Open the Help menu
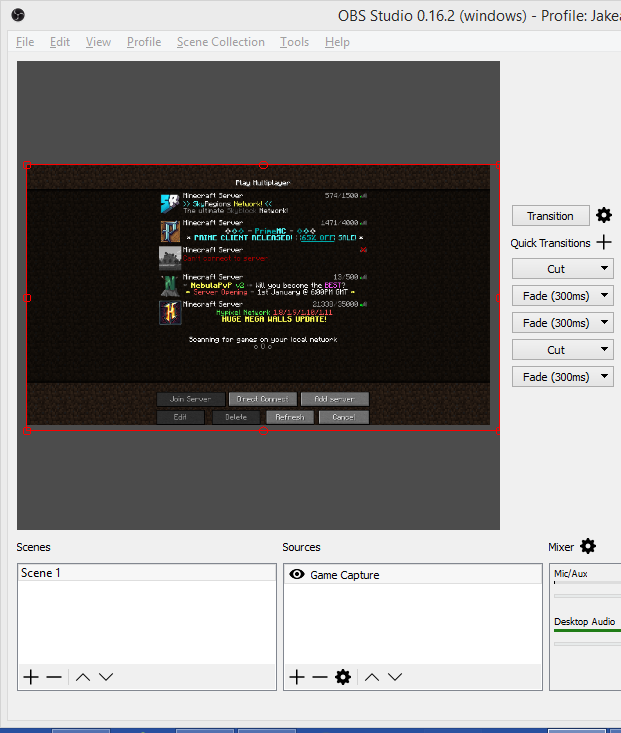Image resolution: width=621 pixels, height=733 pixels. click(337, 42)
